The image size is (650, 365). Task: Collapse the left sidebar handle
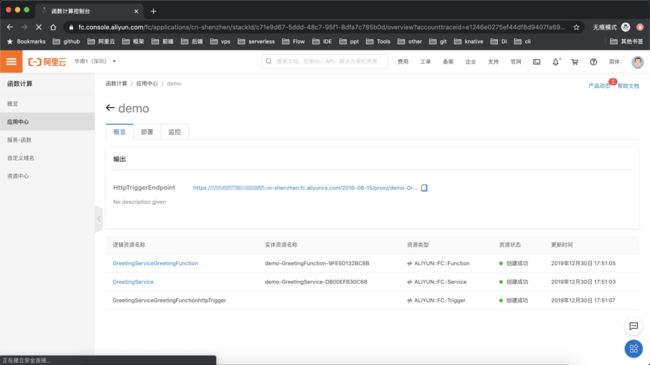99,219
